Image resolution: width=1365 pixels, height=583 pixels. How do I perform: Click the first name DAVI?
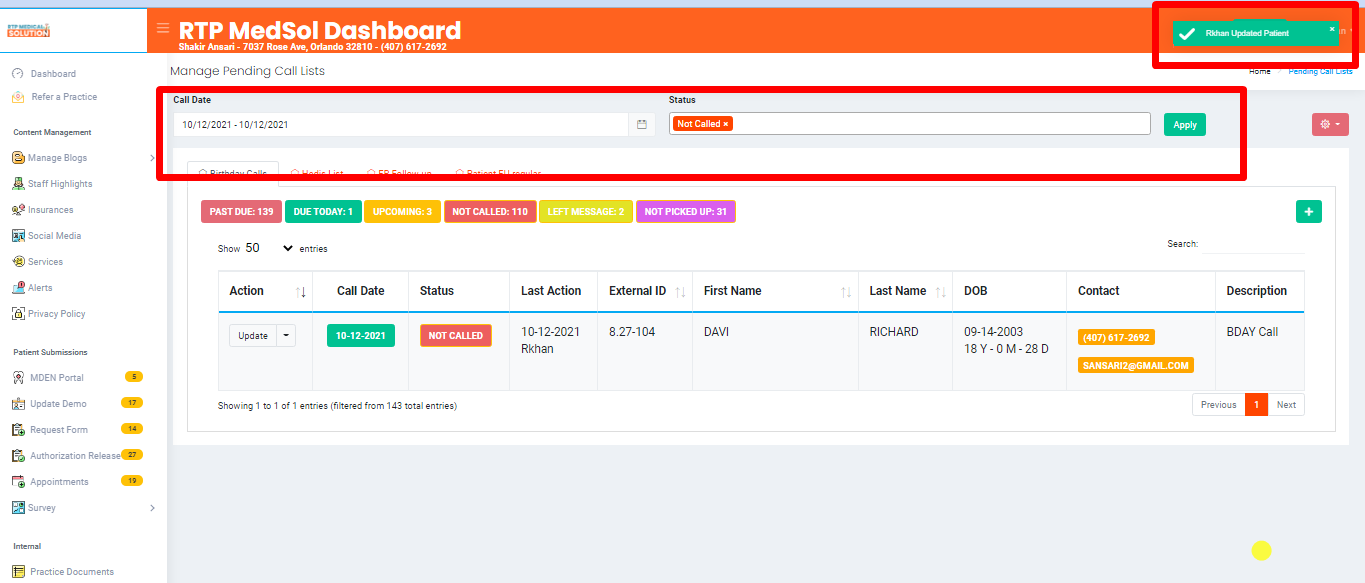tap(718, 332)
